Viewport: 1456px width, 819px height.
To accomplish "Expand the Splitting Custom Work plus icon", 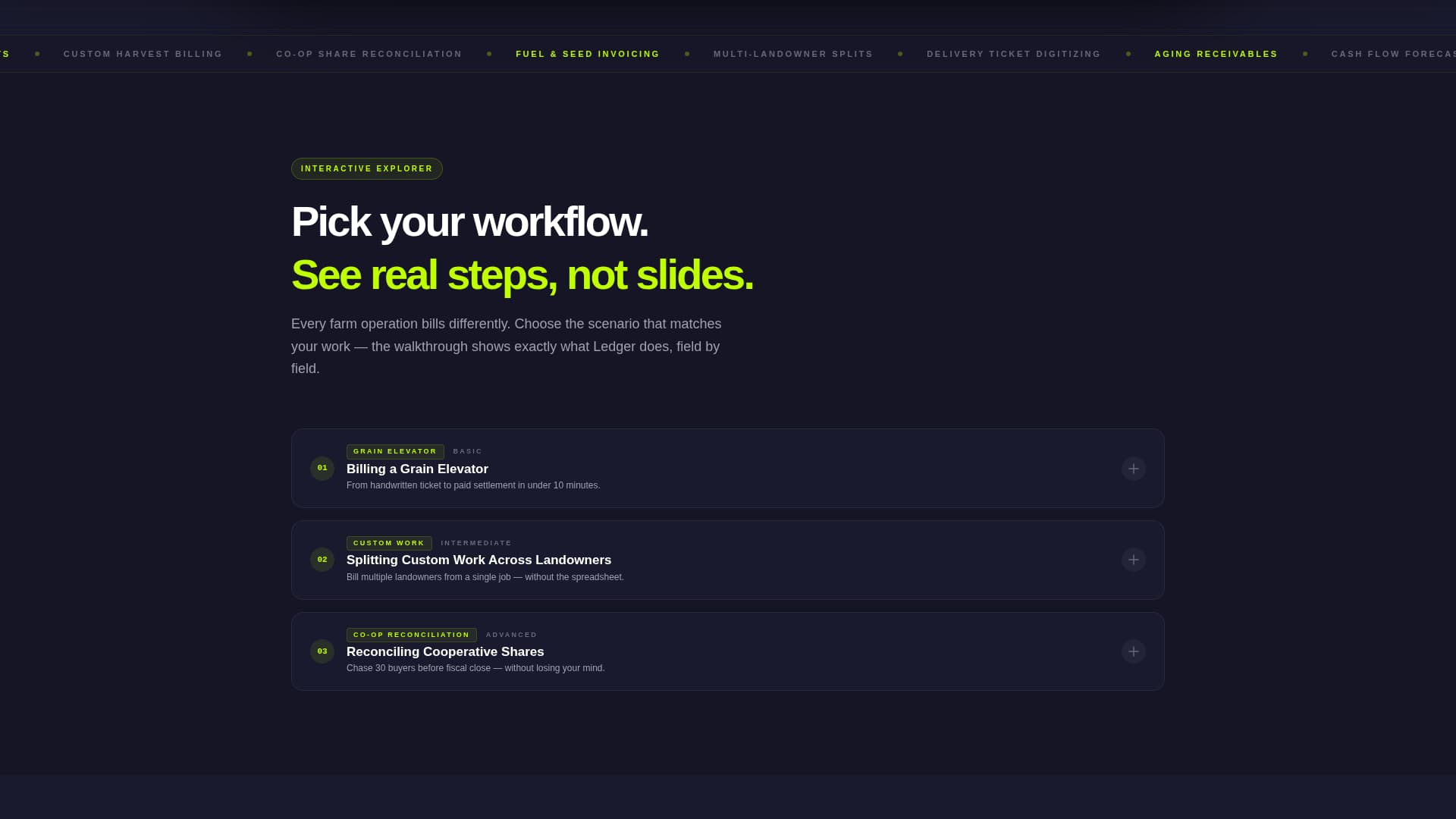I will (x=1133, y=560).
